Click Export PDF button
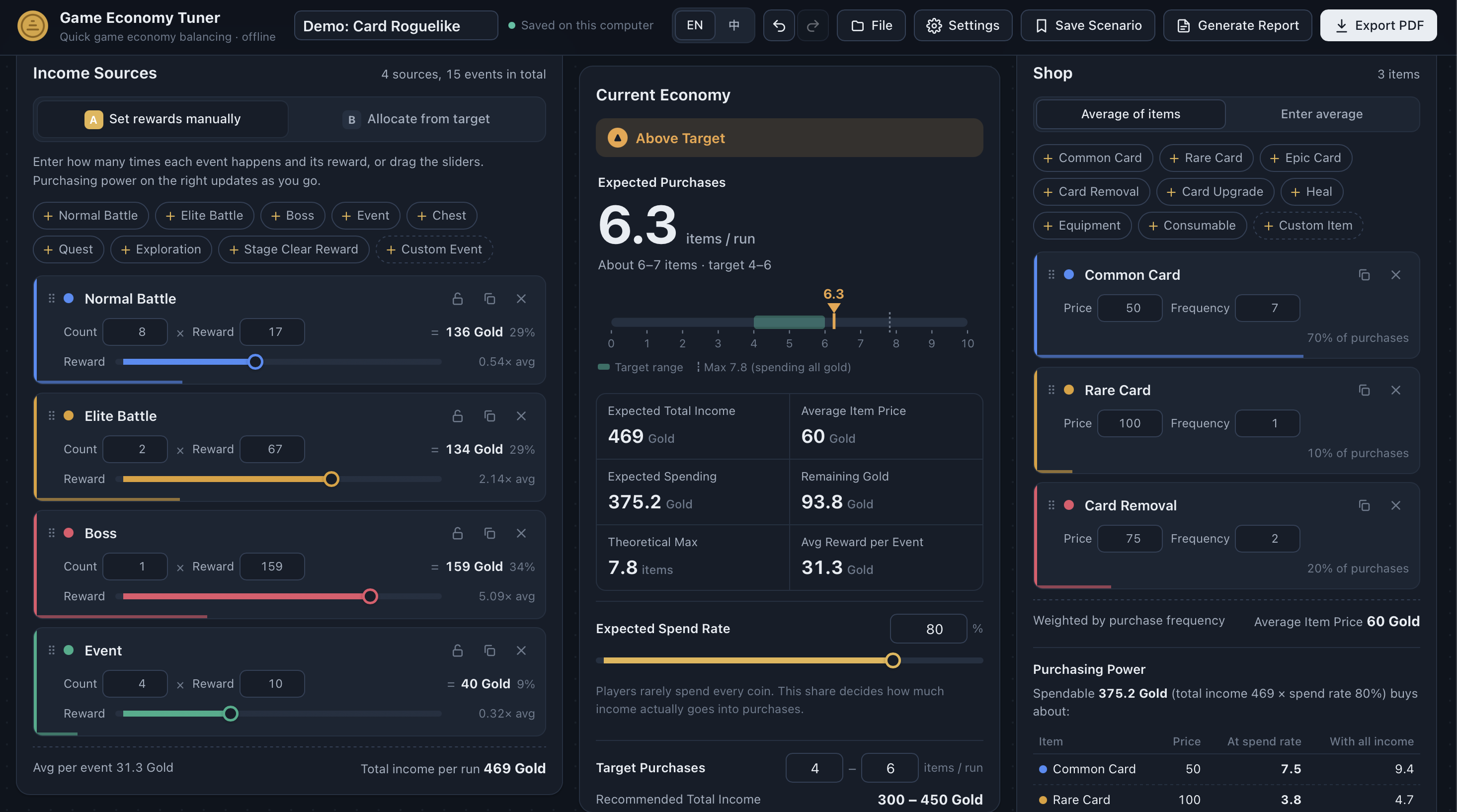This screenshot has height=812, width=1457. click(1378, 25)
